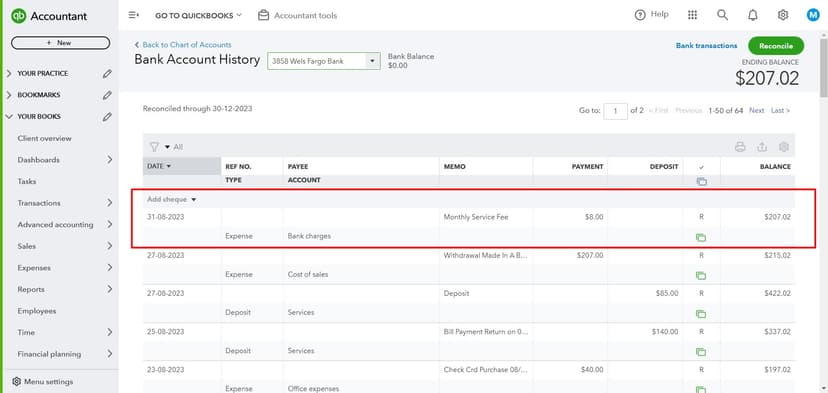828x393 pixels.
Task: Edit Your Books section pencil icon
Action: click(x=107, y=117)
